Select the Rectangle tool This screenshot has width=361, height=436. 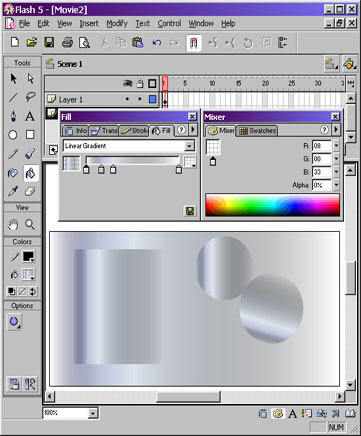30,135
